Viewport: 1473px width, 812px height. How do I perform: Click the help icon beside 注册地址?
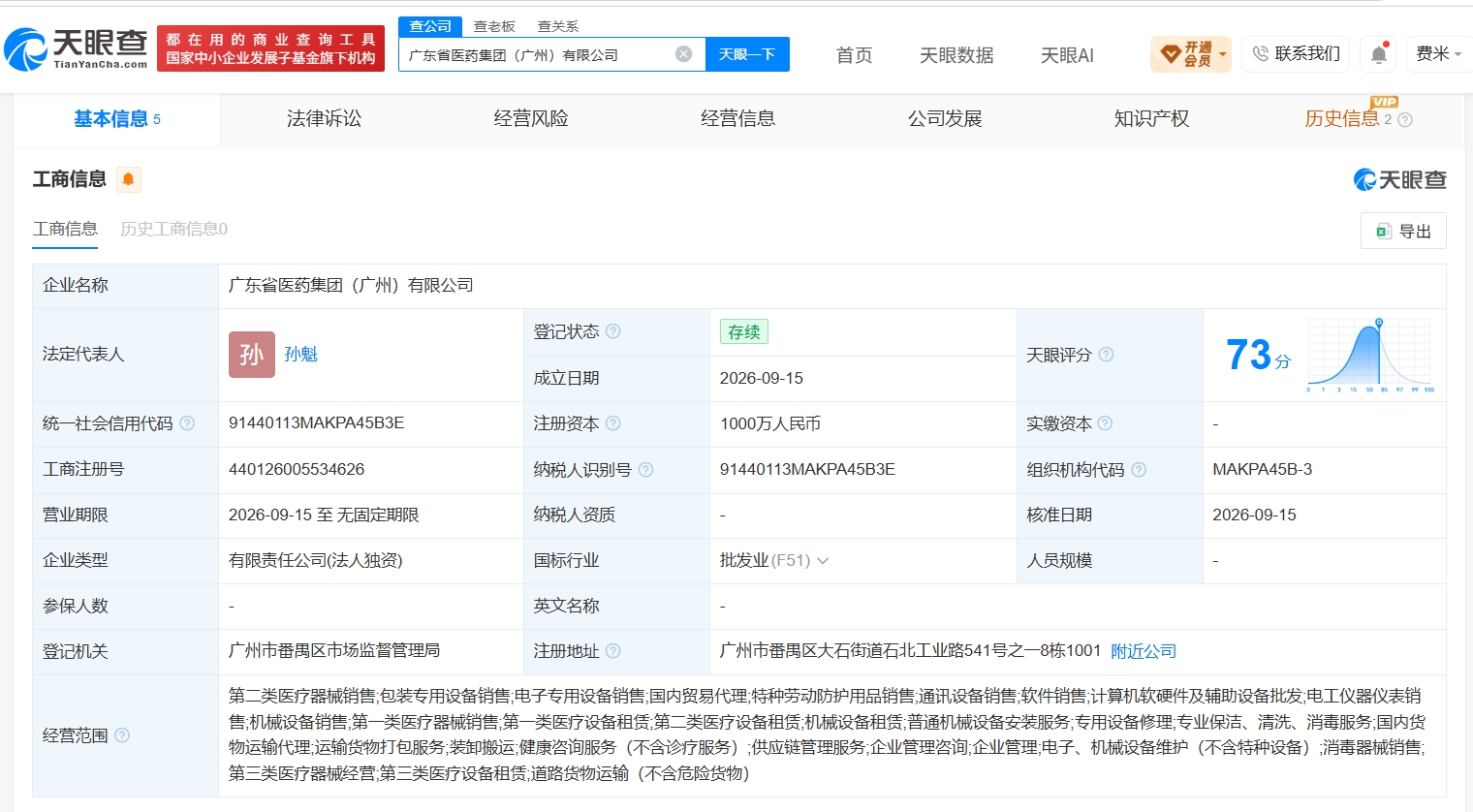click(x=612, y=651)
